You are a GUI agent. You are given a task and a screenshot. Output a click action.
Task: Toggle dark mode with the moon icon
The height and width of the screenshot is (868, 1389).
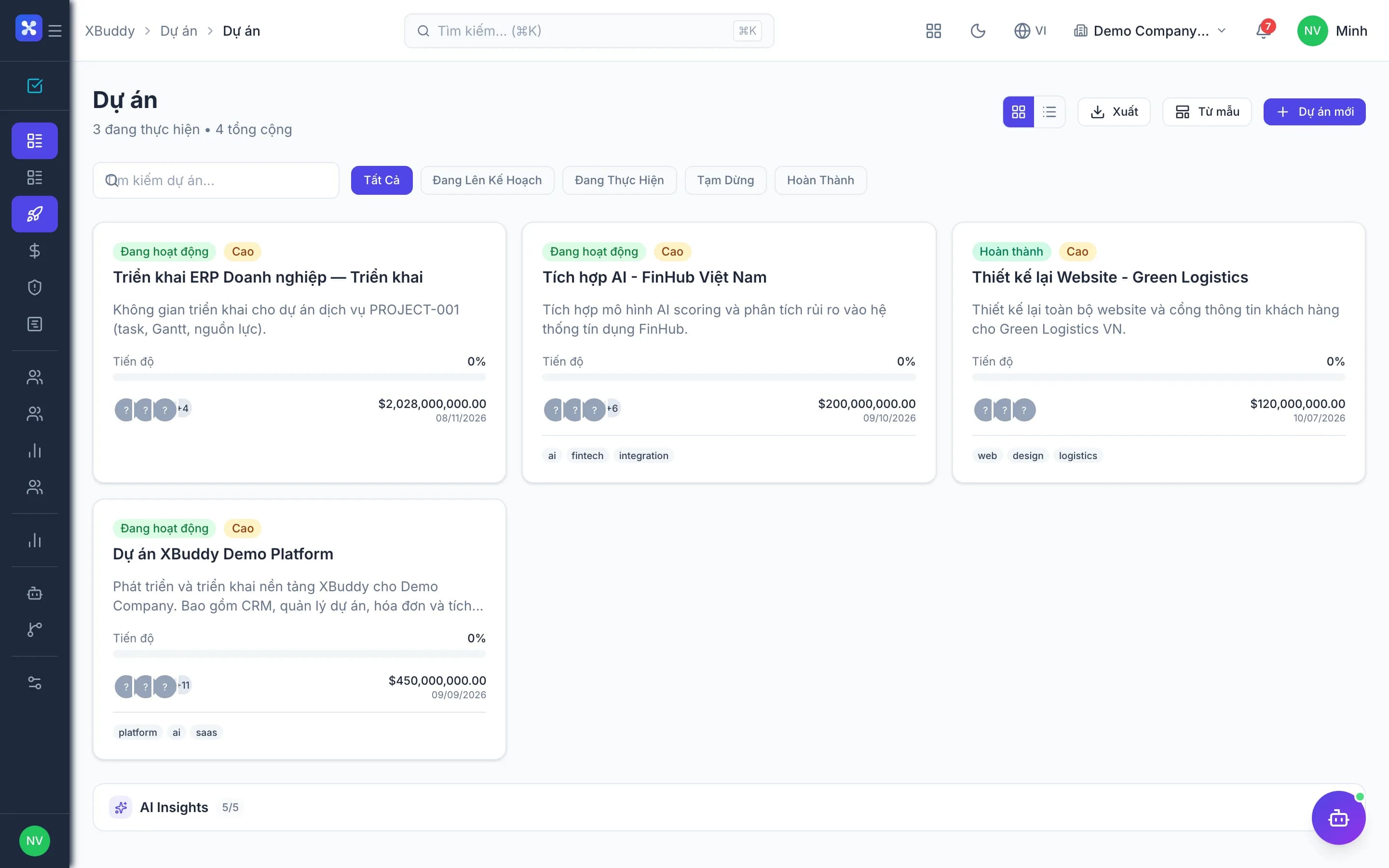(978, 31)
